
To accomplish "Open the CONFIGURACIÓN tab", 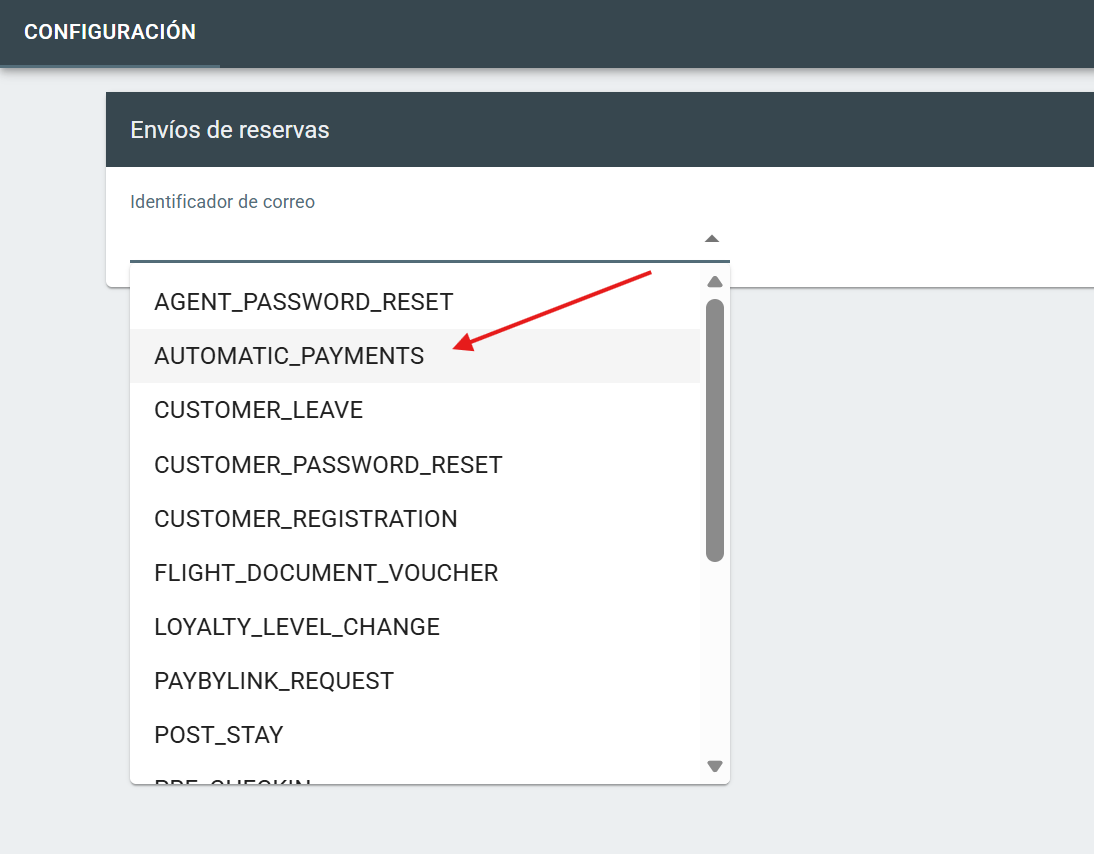I will (110, 32).
